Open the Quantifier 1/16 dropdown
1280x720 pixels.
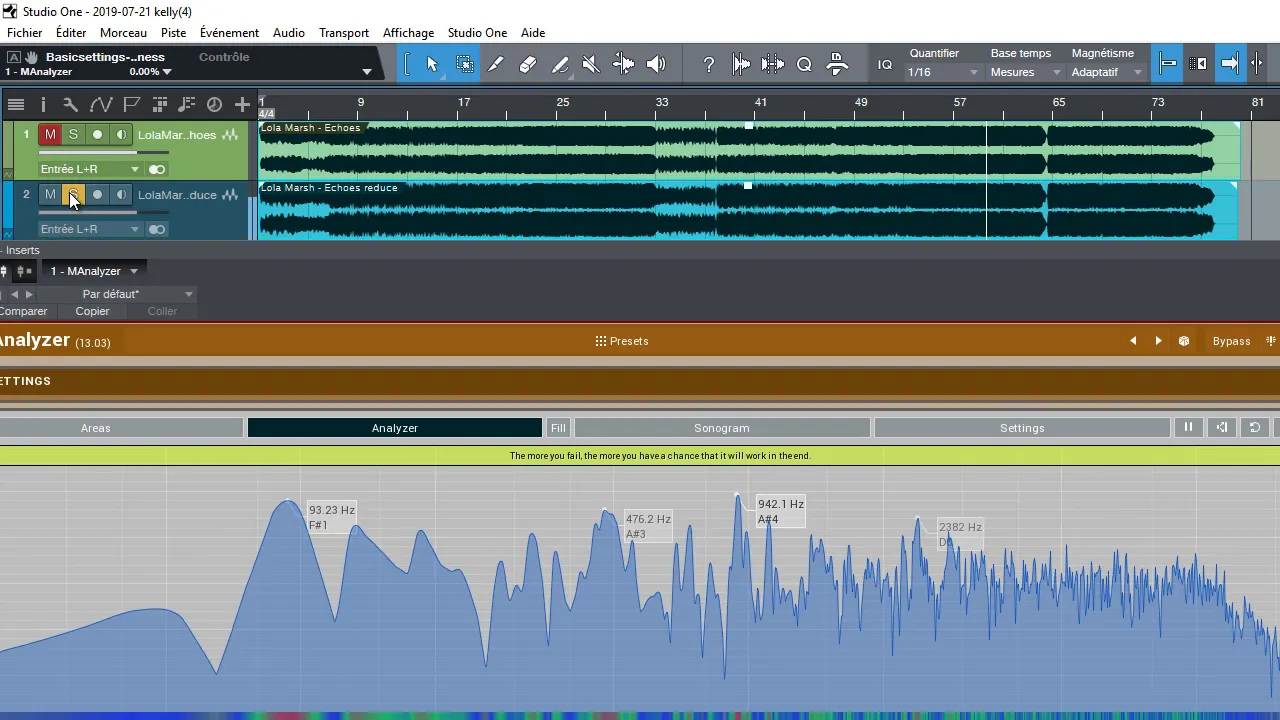[942, 72]
